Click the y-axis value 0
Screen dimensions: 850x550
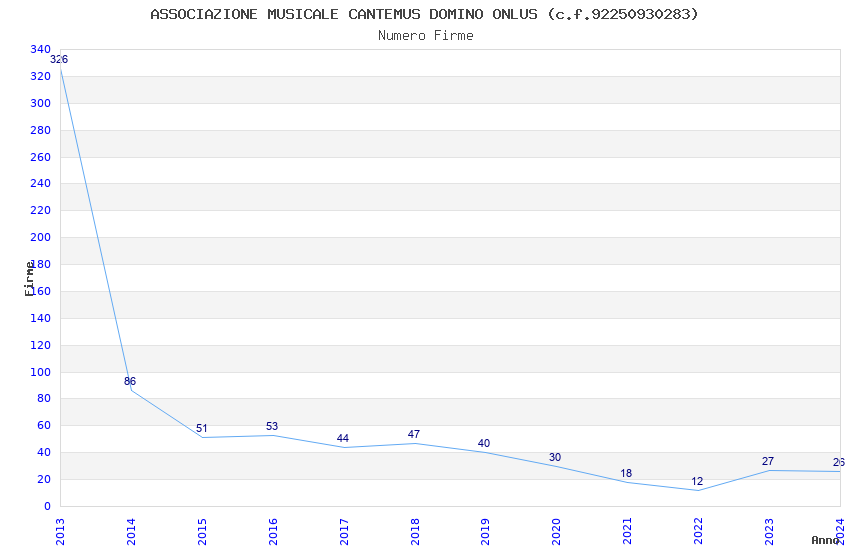click(48, 507)
